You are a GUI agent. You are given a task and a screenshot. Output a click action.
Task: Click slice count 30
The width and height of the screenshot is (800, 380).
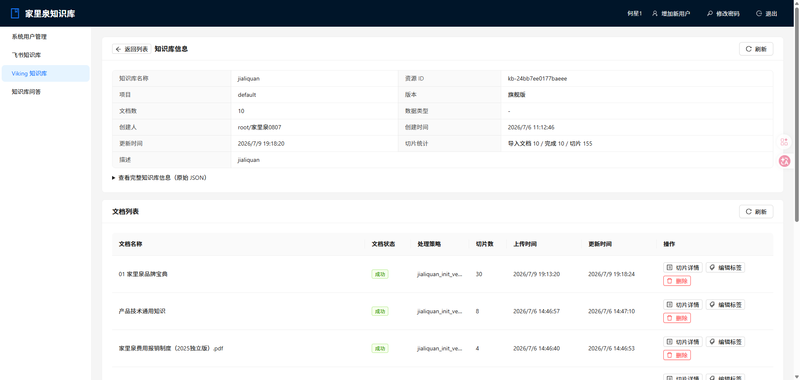479,274
